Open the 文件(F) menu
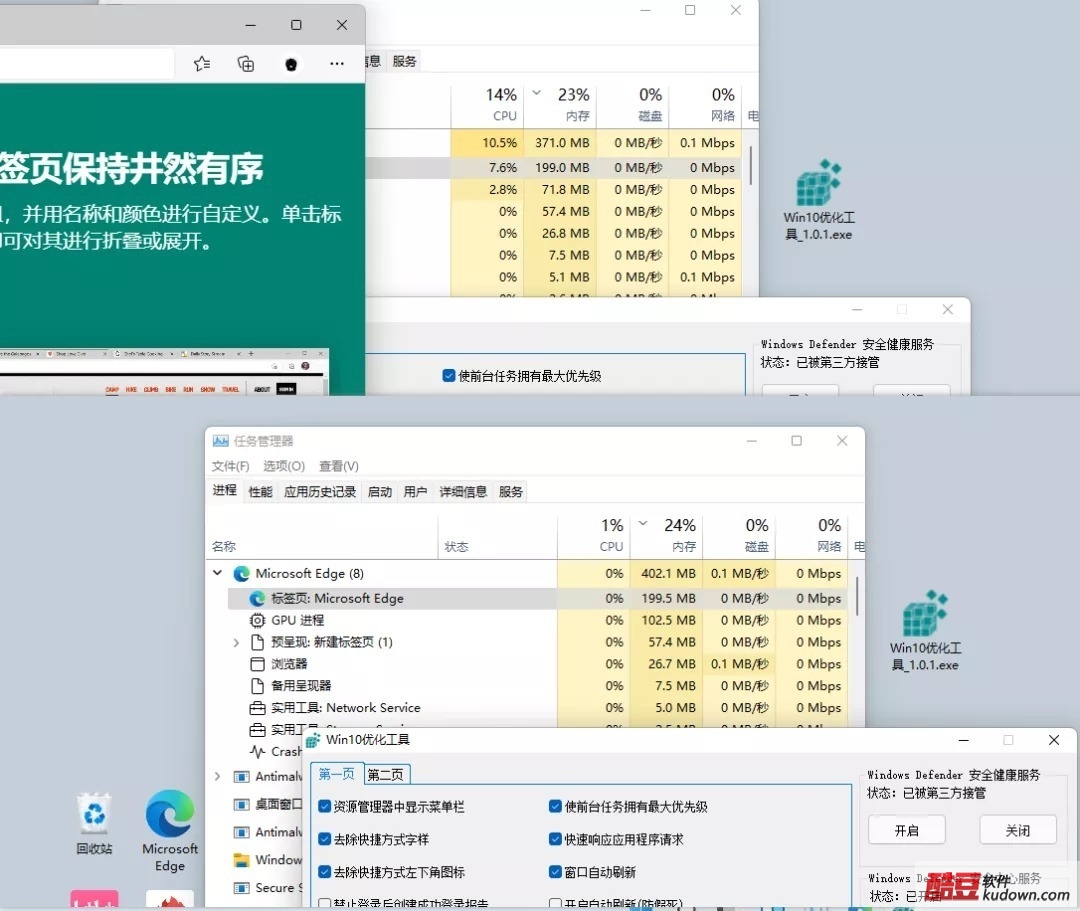This screenshot has width=1080, height=911. [231, 466]
